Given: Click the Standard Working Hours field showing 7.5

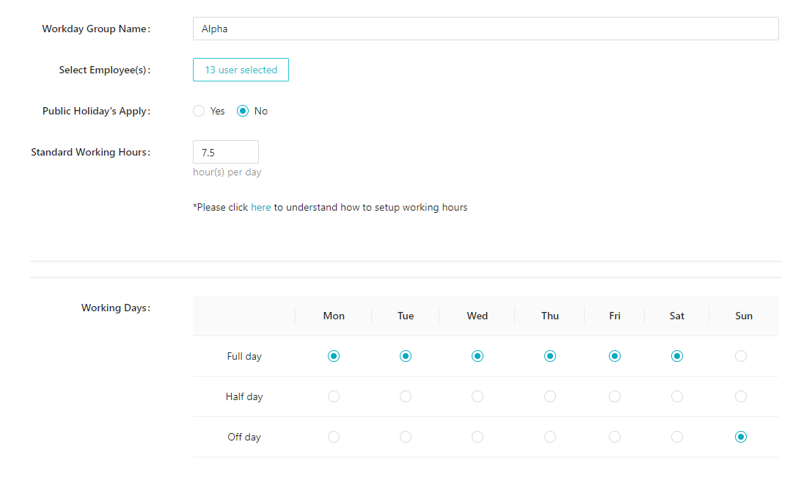Looking at the screenshot, I should [x=226, y=152].
